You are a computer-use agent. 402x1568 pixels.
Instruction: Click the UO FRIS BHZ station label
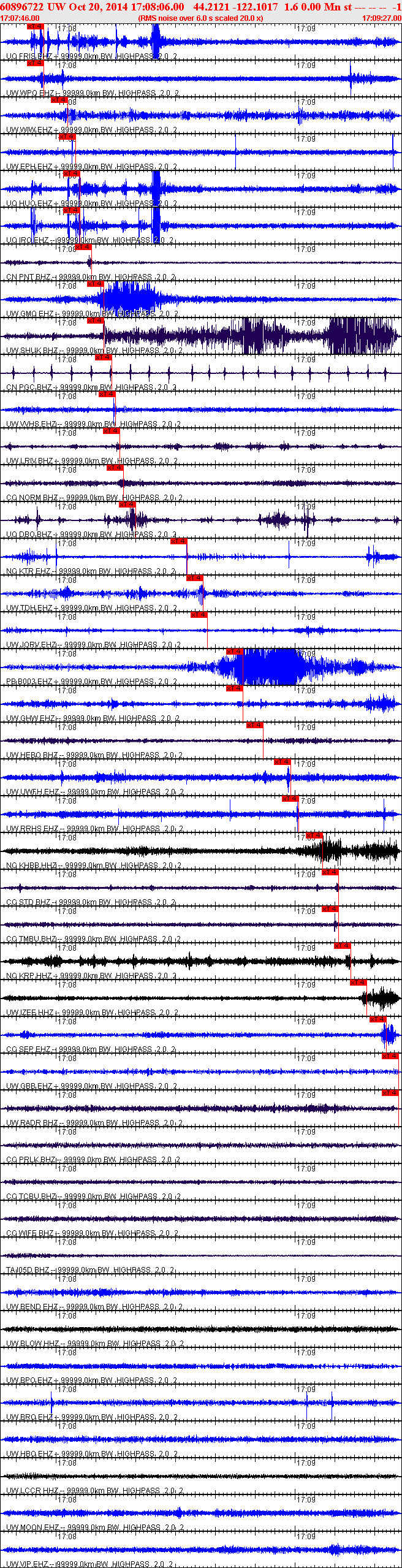pos(29,56)
